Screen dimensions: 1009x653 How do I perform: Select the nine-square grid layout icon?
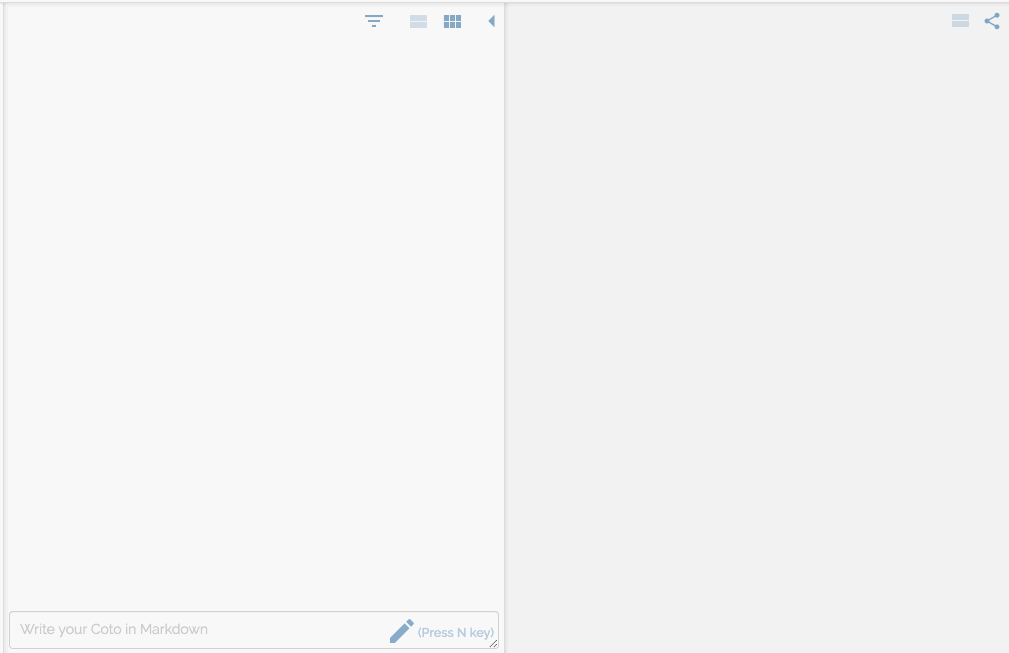point(452,21)
